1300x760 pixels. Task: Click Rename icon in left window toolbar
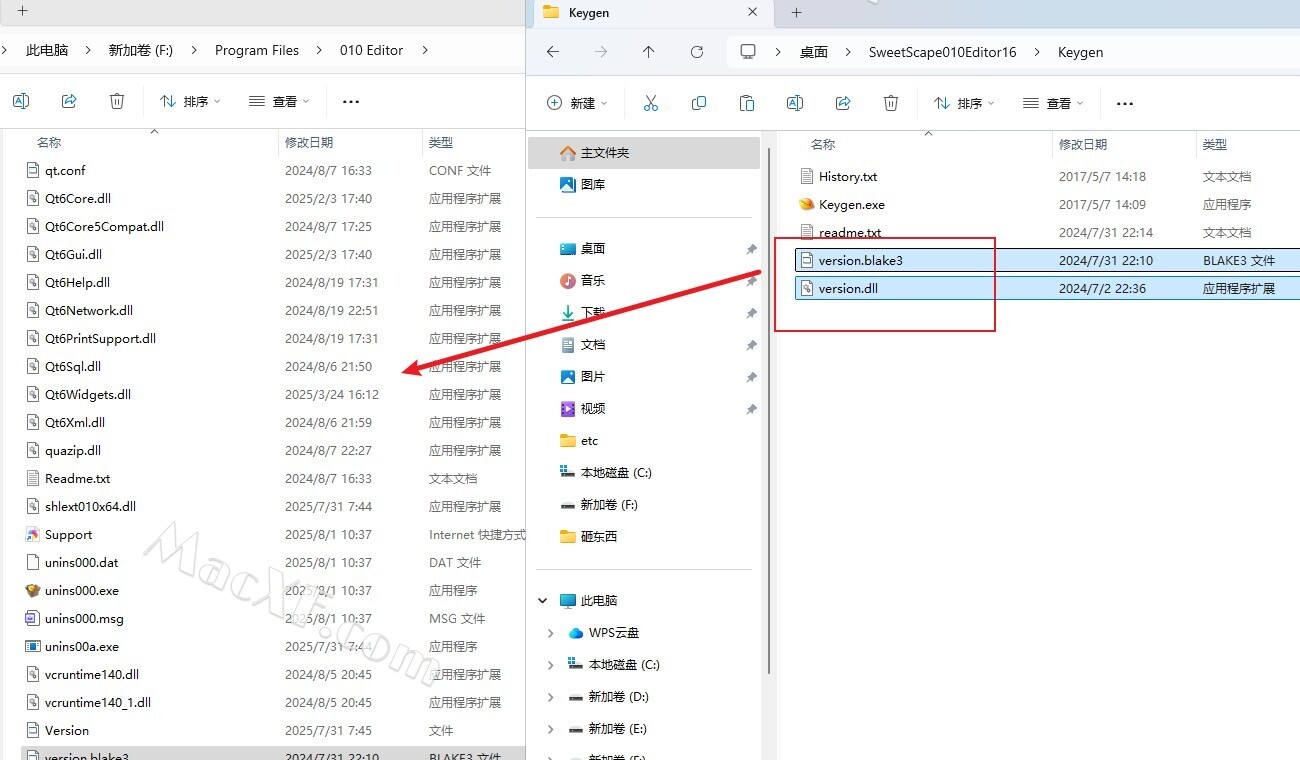pos(21,101)
